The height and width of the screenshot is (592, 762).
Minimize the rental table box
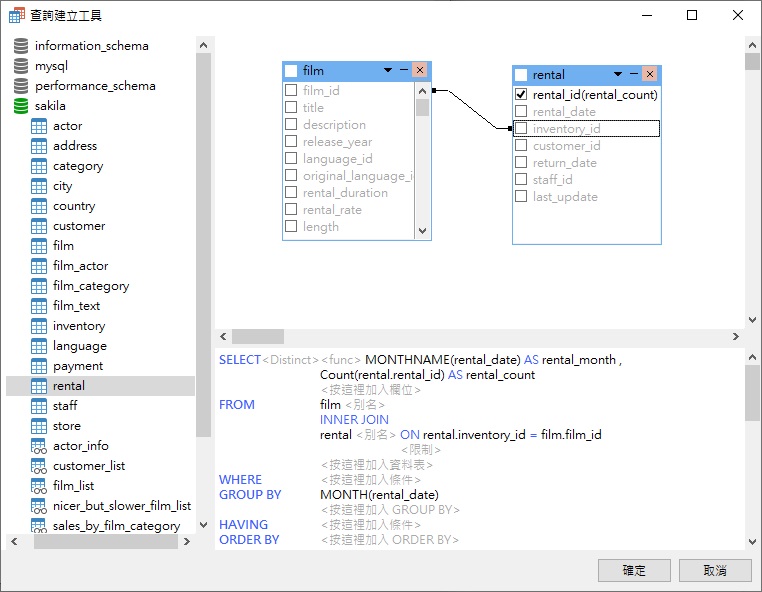[x=634, y=74]
